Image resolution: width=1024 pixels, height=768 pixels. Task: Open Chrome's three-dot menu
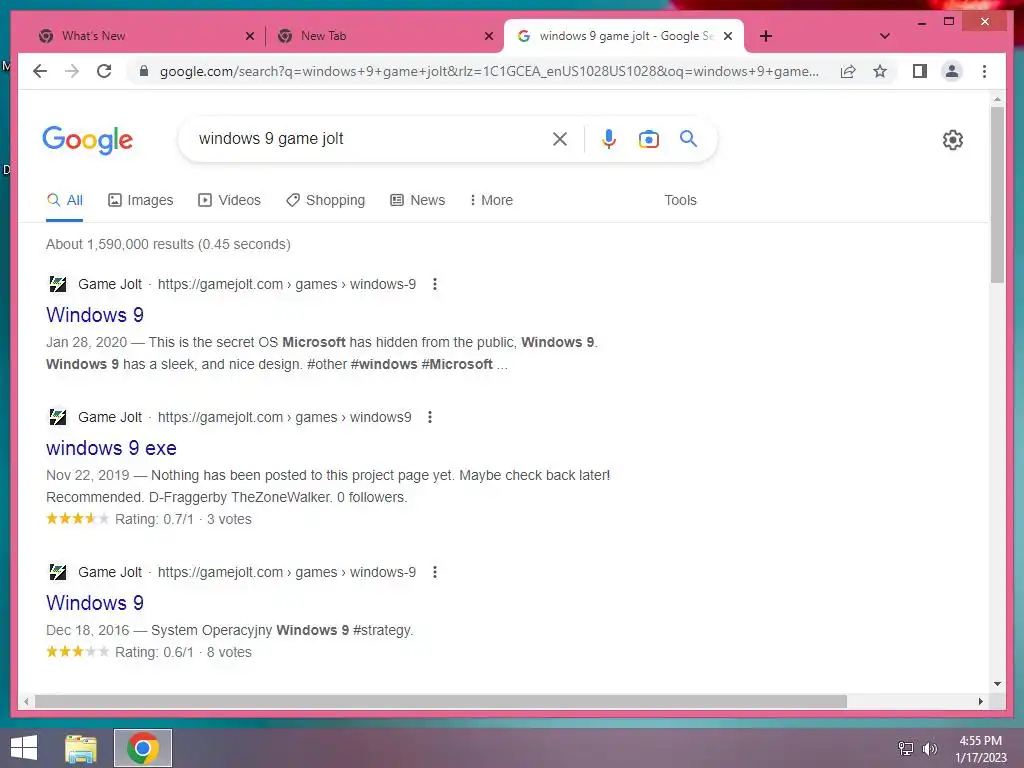(x=984, y=71)
